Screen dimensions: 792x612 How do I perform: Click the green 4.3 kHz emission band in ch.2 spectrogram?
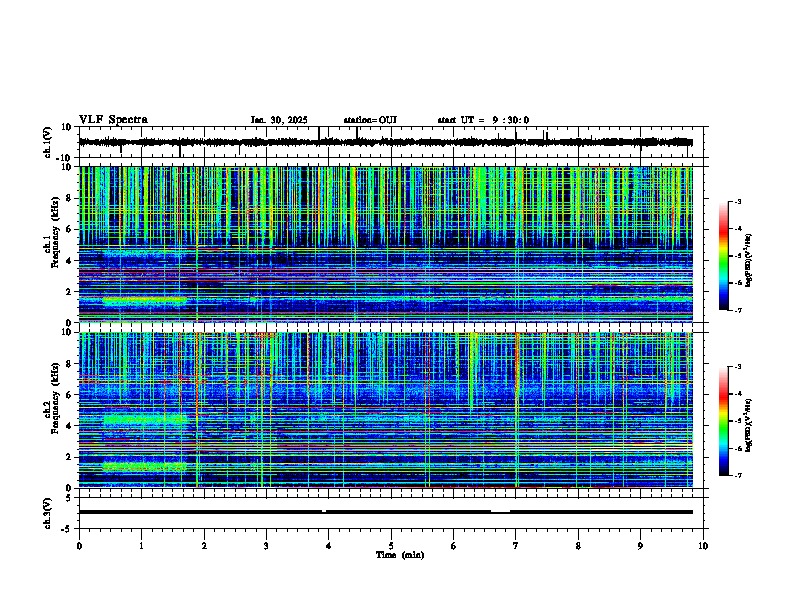coord(145,420)
